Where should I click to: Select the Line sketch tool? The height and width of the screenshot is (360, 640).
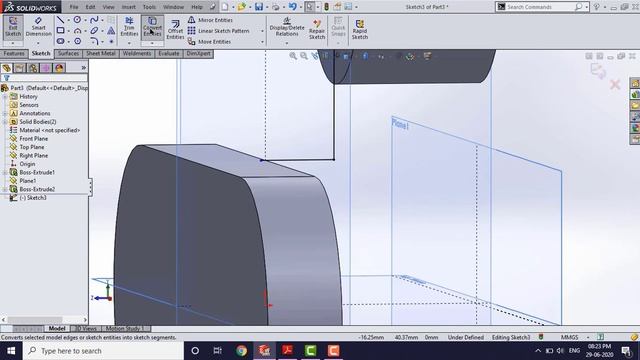(x=60, y=20)
